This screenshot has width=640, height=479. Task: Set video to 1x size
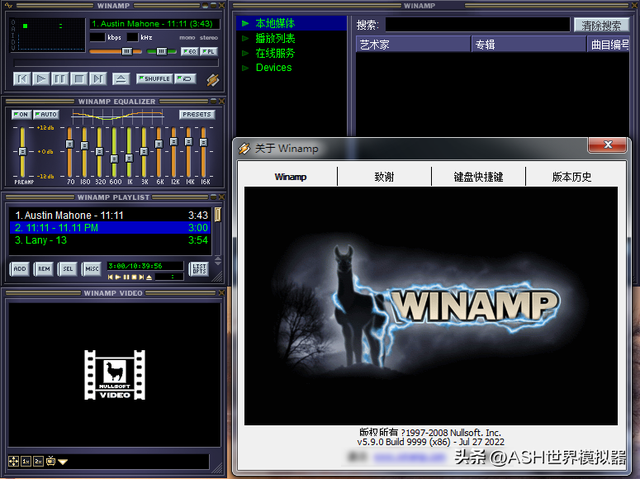tap(26, 461)
